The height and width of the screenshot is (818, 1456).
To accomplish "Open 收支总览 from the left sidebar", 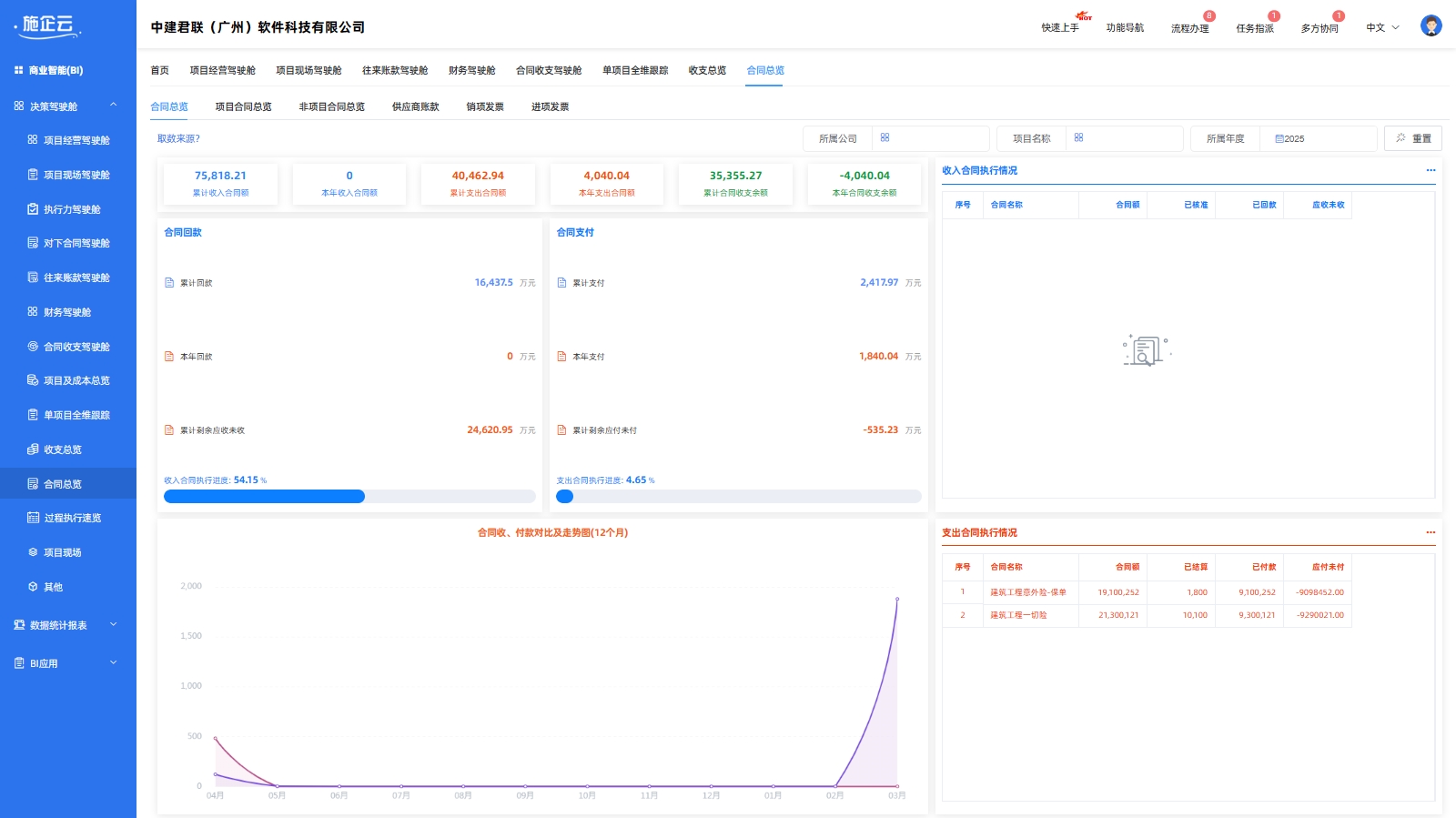I will [x=68, y=449].
